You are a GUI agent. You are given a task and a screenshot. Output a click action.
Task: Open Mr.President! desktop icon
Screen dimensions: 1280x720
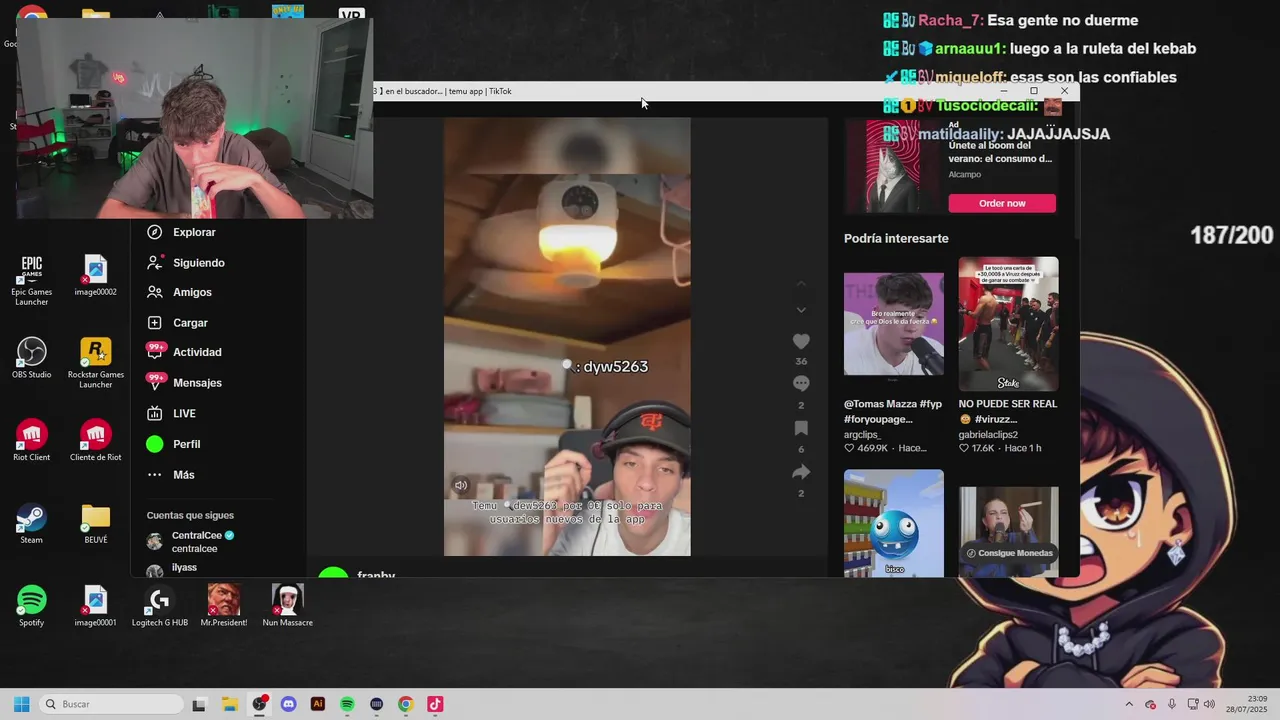224,606
